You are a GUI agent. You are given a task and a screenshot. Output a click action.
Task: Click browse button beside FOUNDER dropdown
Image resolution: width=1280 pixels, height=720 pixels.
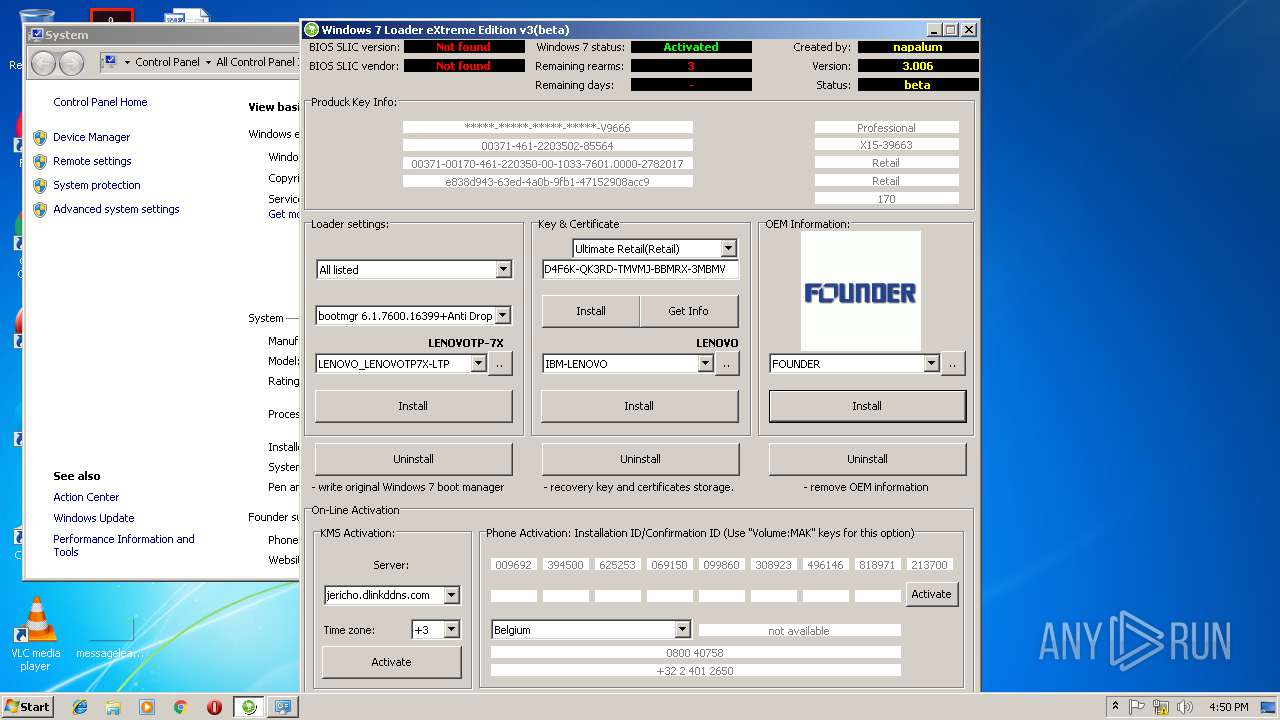click(953, 364)
